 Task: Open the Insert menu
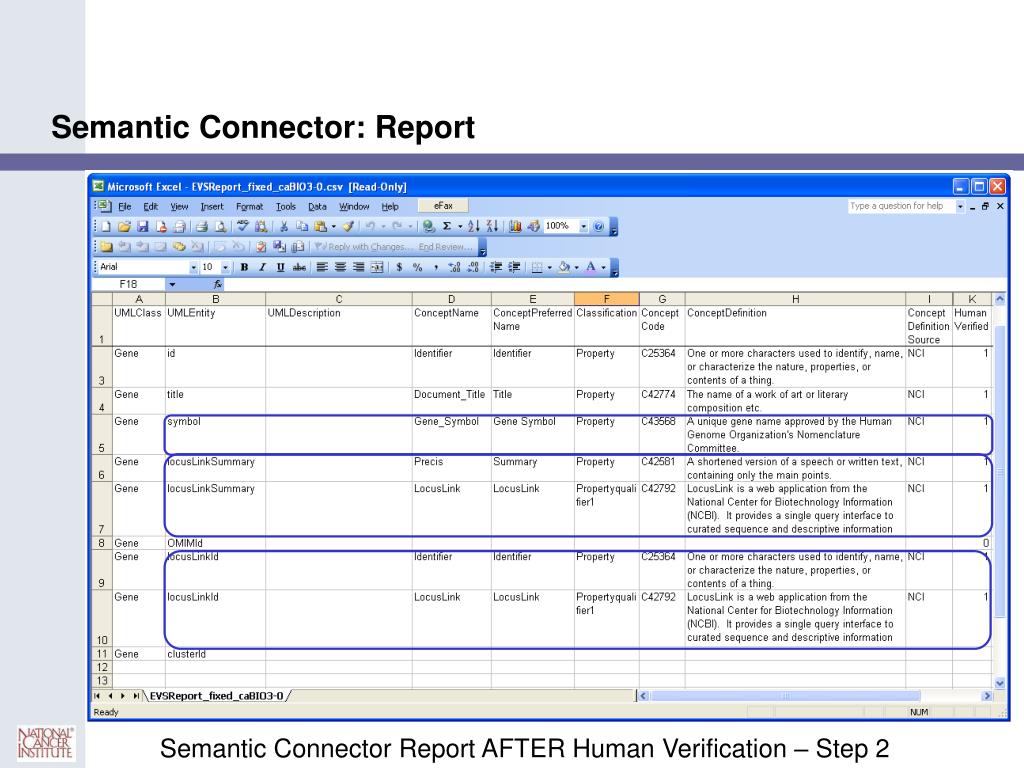click(212, 206)
